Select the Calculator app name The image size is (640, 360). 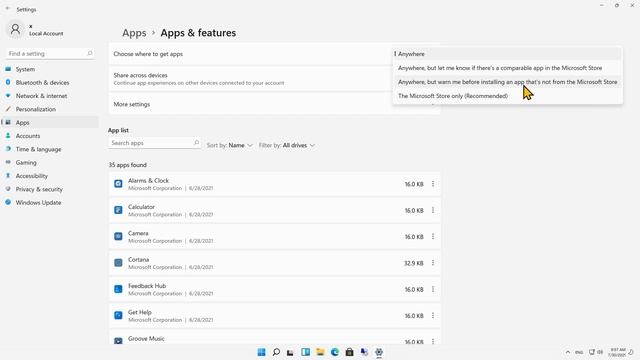141,207
